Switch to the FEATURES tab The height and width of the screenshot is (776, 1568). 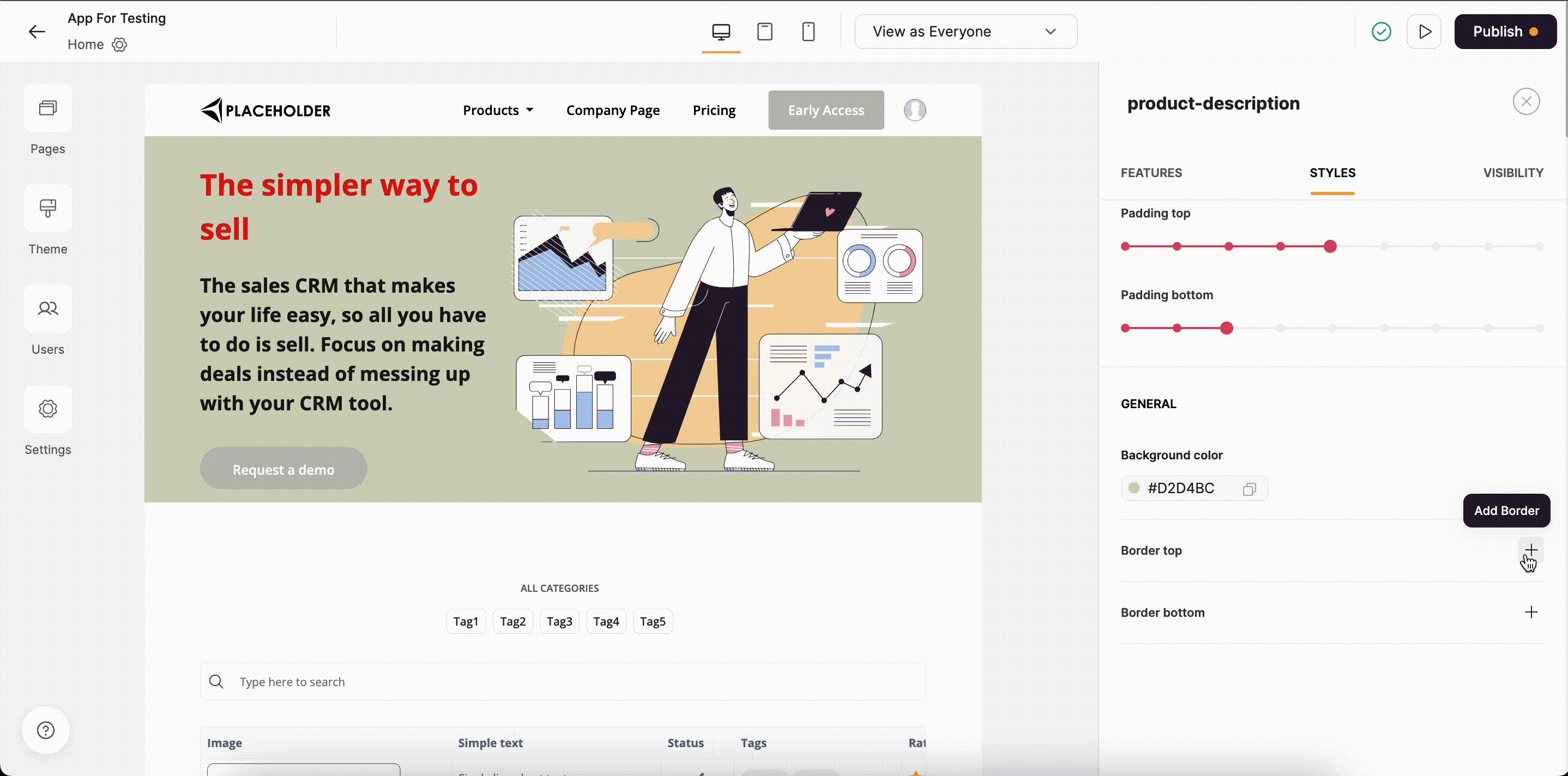1151,173
